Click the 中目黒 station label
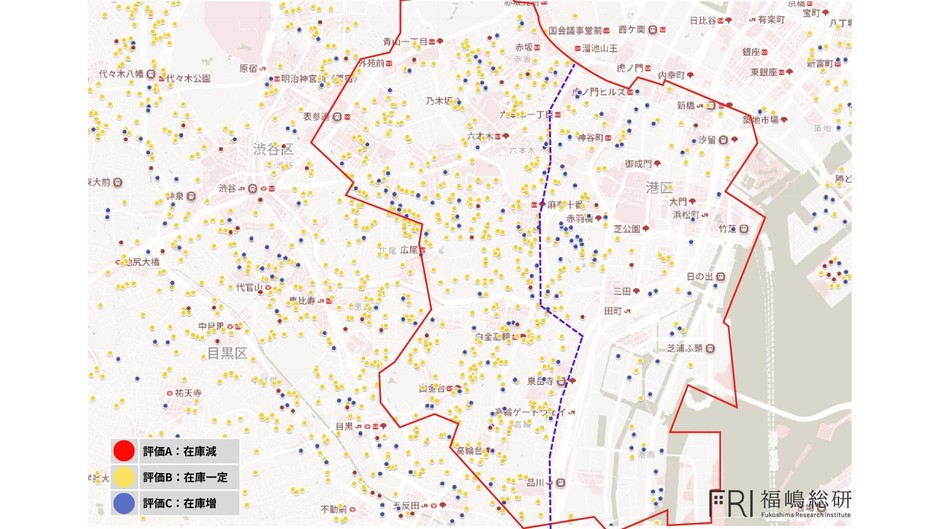This screenshot has height=529, width=940. (212, 326)
